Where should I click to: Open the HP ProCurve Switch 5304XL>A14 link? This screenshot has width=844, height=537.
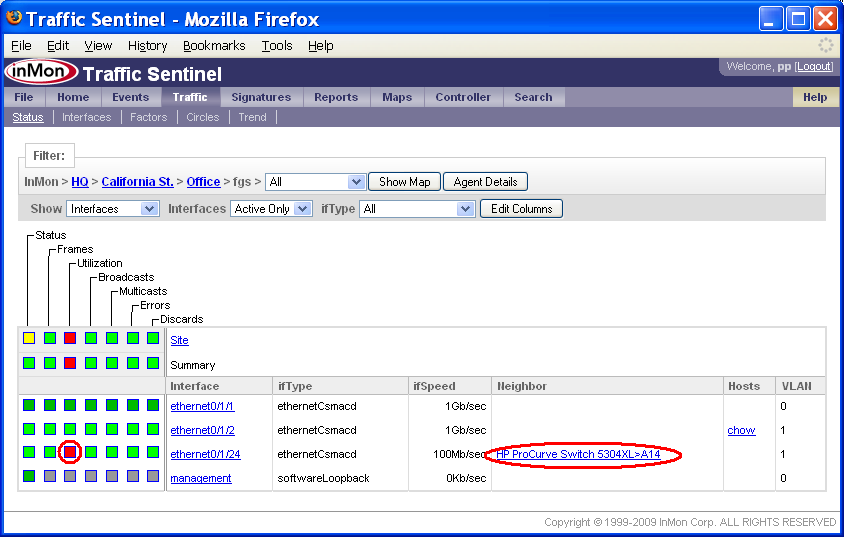point(578,454)
